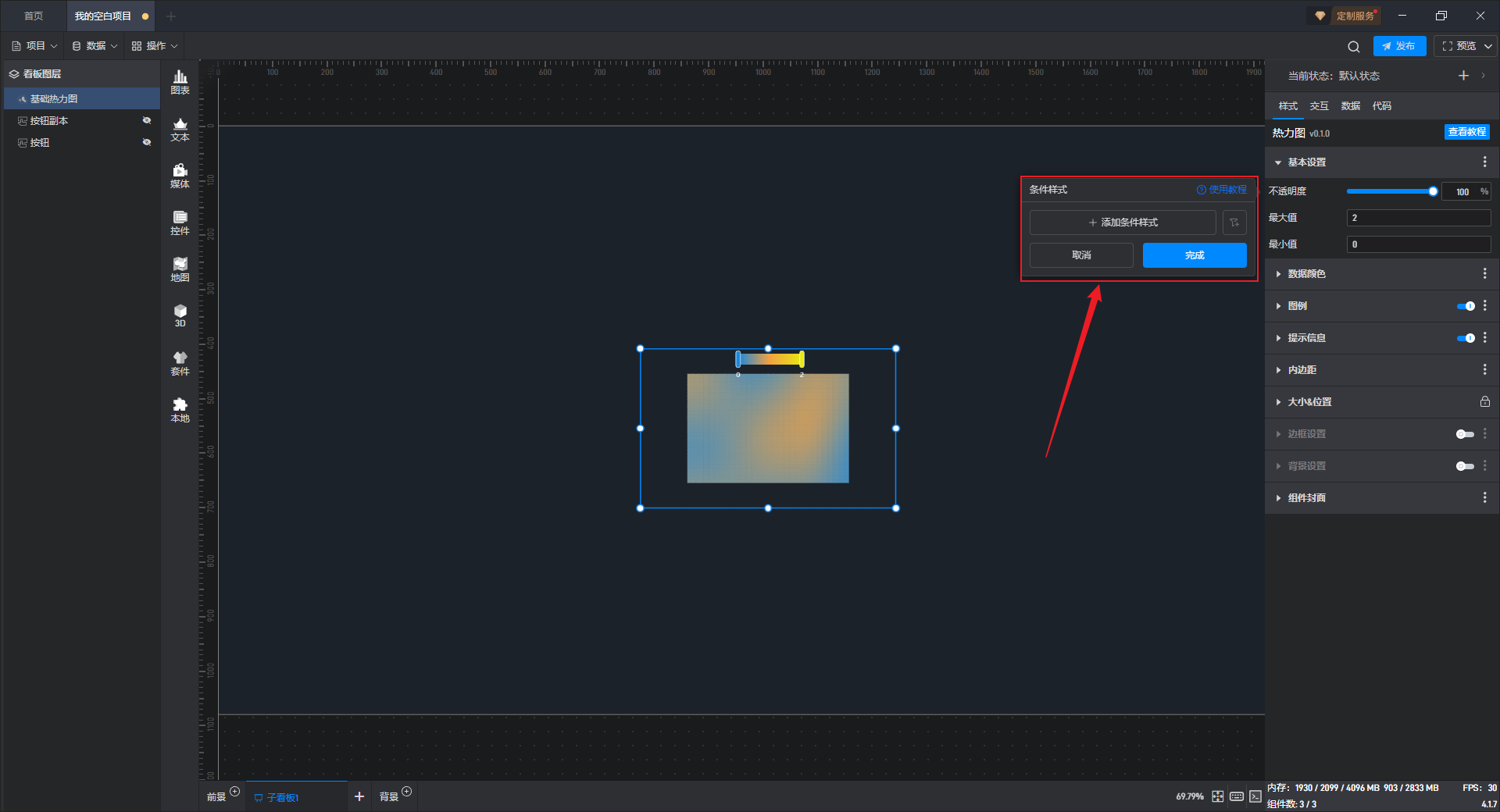Screen dimensions: 1500x812
Task: Open the 数据 menu in toolbar
Action: click(x=95, y=46)
